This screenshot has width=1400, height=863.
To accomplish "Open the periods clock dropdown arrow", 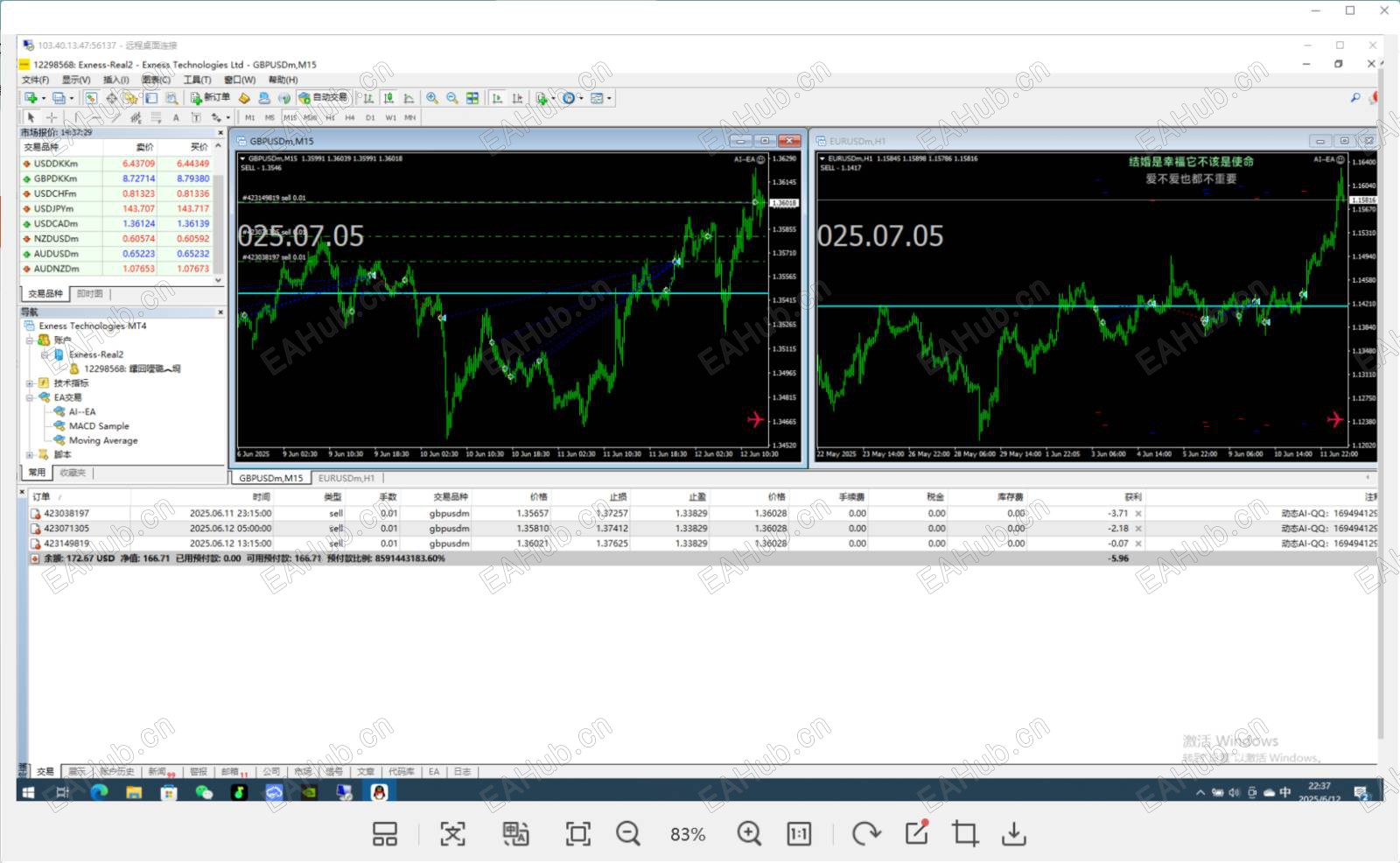I will point(580,98).
